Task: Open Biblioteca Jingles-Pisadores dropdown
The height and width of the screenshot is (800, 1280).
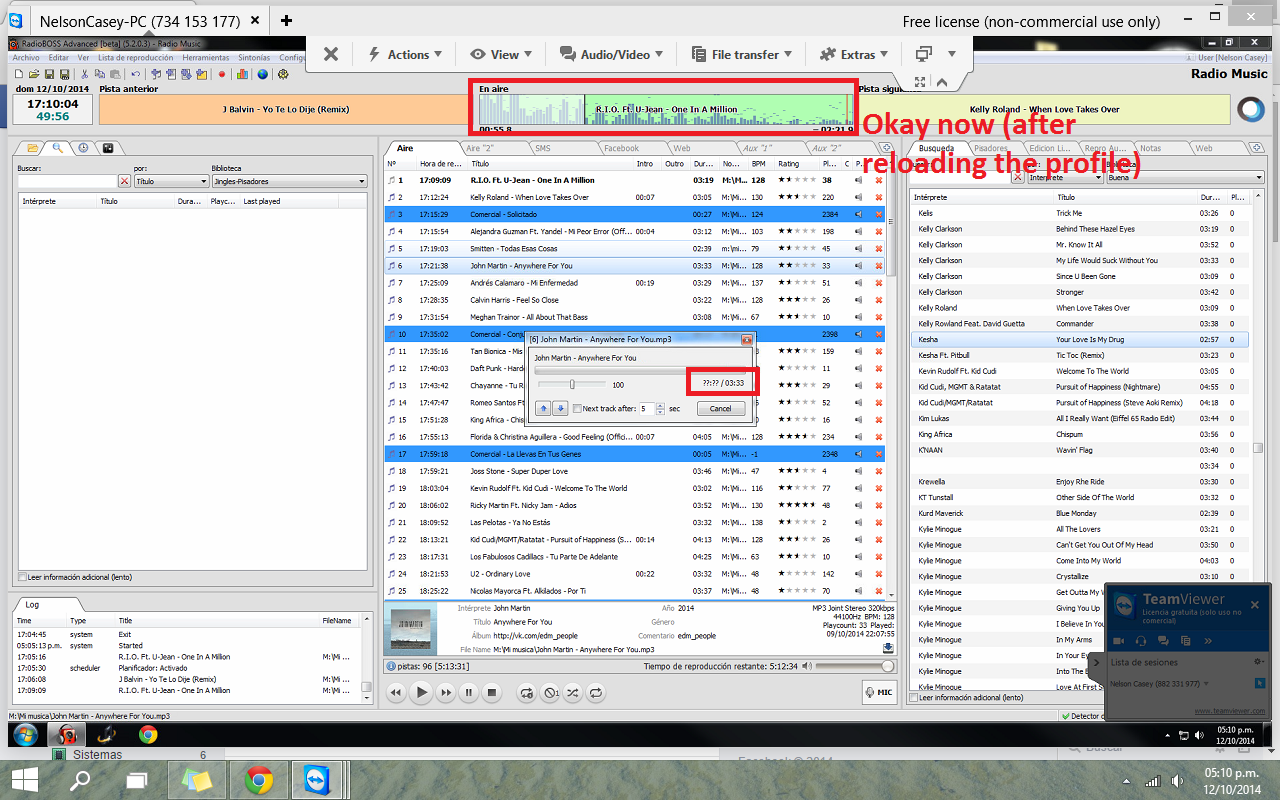Action: click(x=289, y=181)
